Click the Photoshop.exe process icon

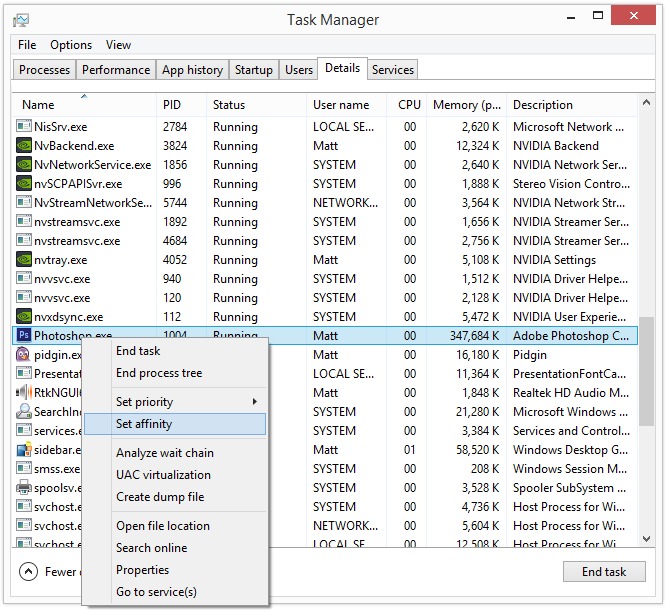(x=25, y=336)
